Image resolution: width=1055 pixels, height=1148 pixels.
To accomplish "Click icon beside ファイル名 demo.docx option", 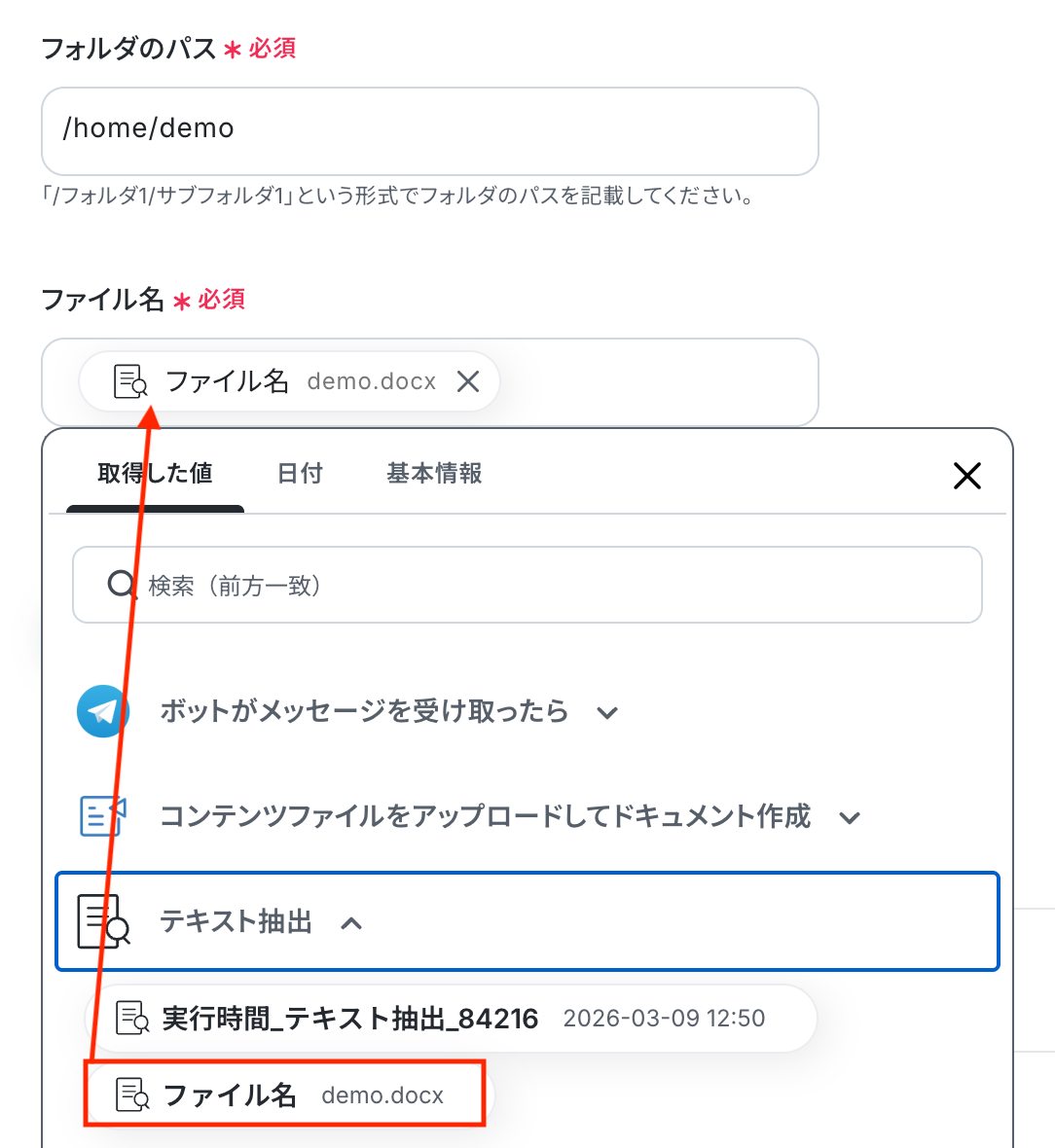I will 132,1094.
